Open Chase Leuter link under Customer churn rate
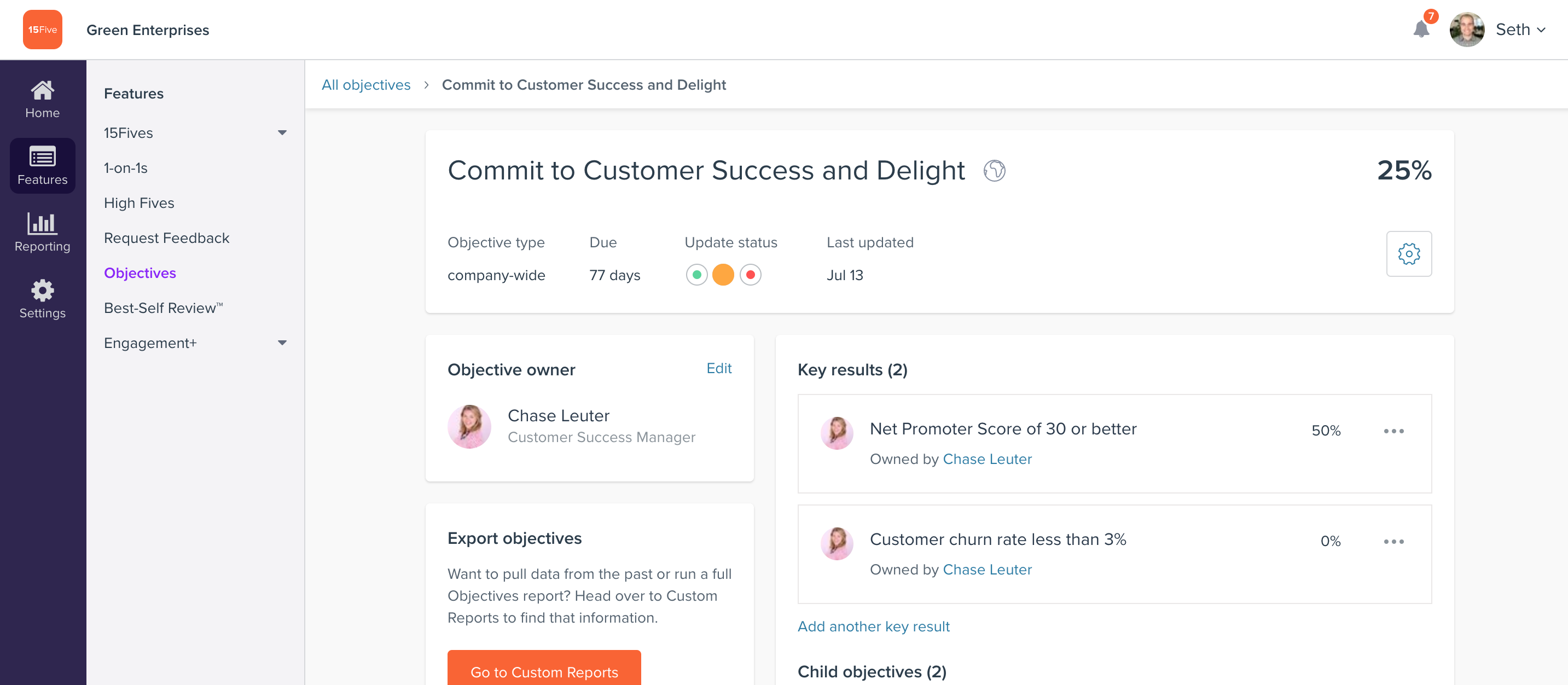The height and width of the screenshot is (685, 1568). 986,570
